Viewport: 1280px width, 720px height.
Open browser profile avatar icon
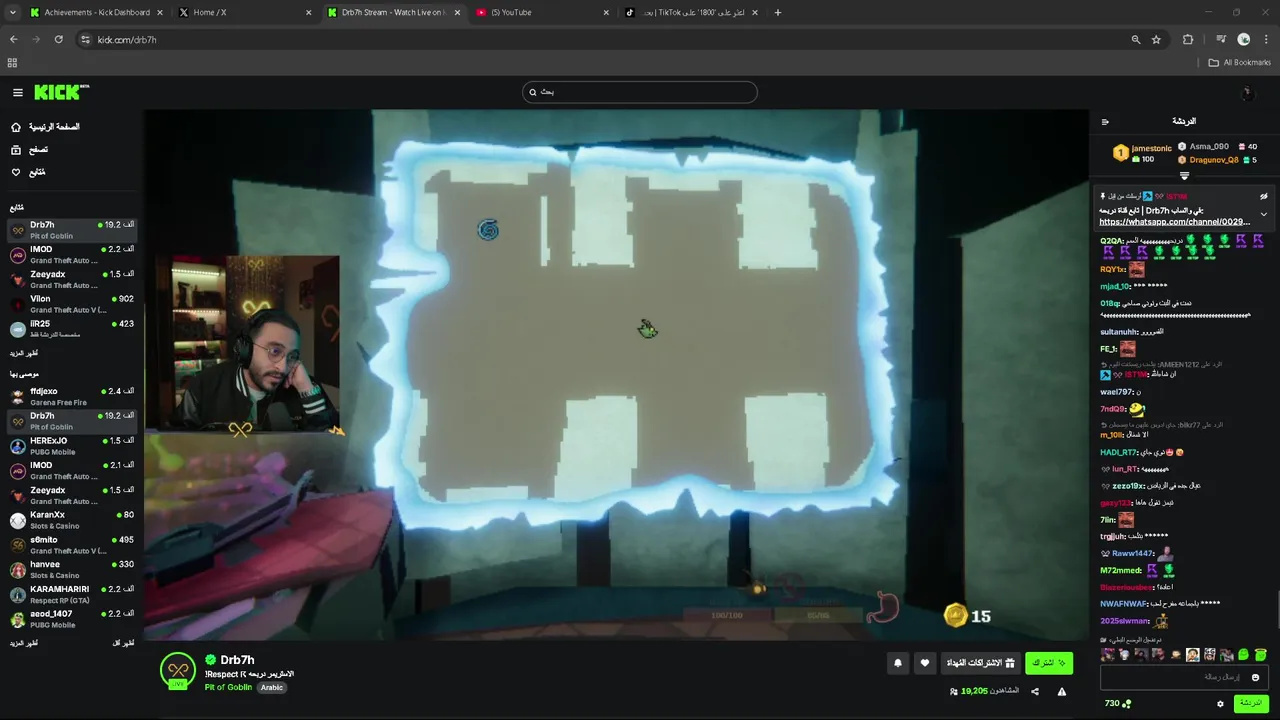pyautogui.click(x=1244, y=39)
